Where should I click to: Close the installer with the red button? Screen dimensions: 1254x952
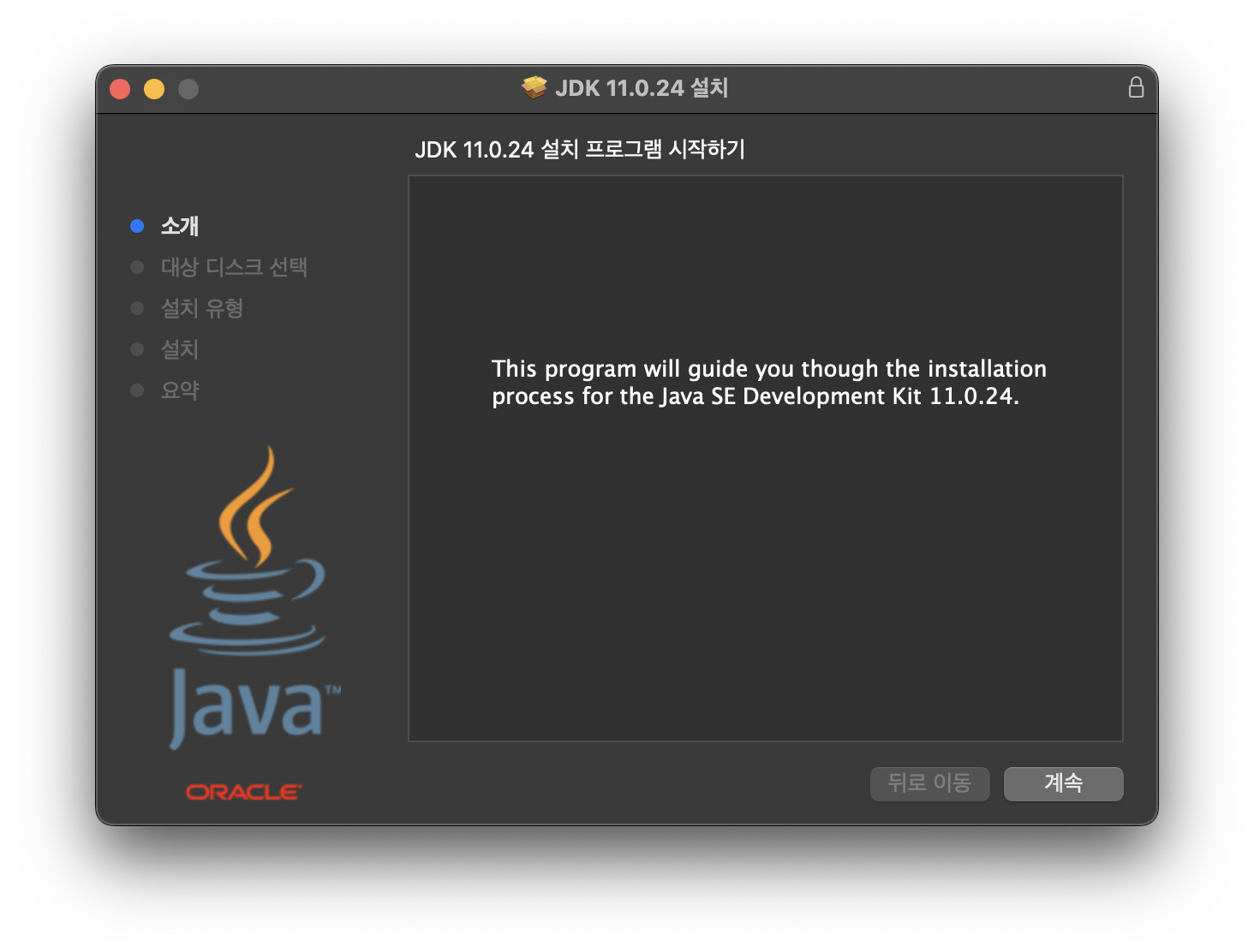120,89
